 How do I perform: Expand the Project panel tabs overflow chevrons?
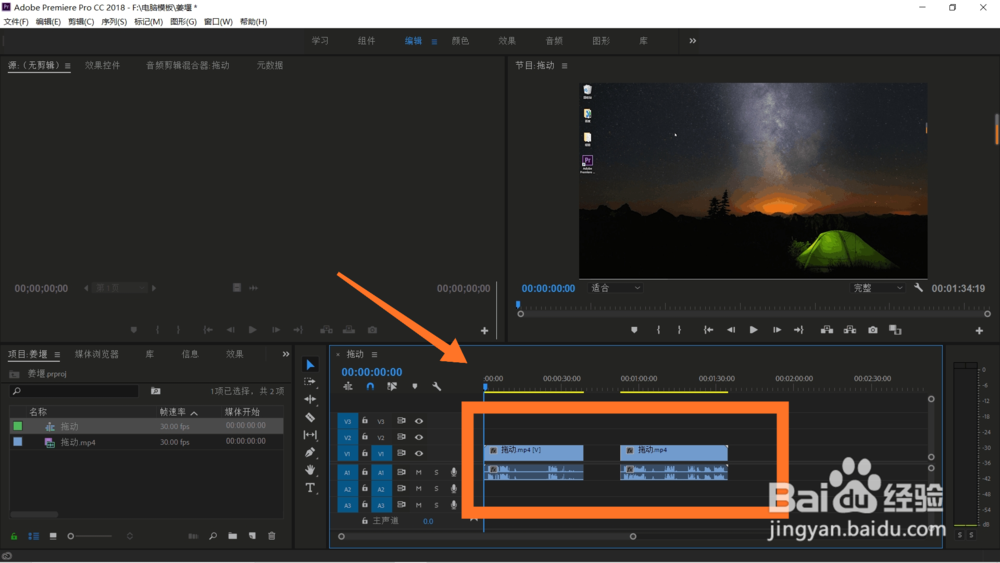pos(286,354)
